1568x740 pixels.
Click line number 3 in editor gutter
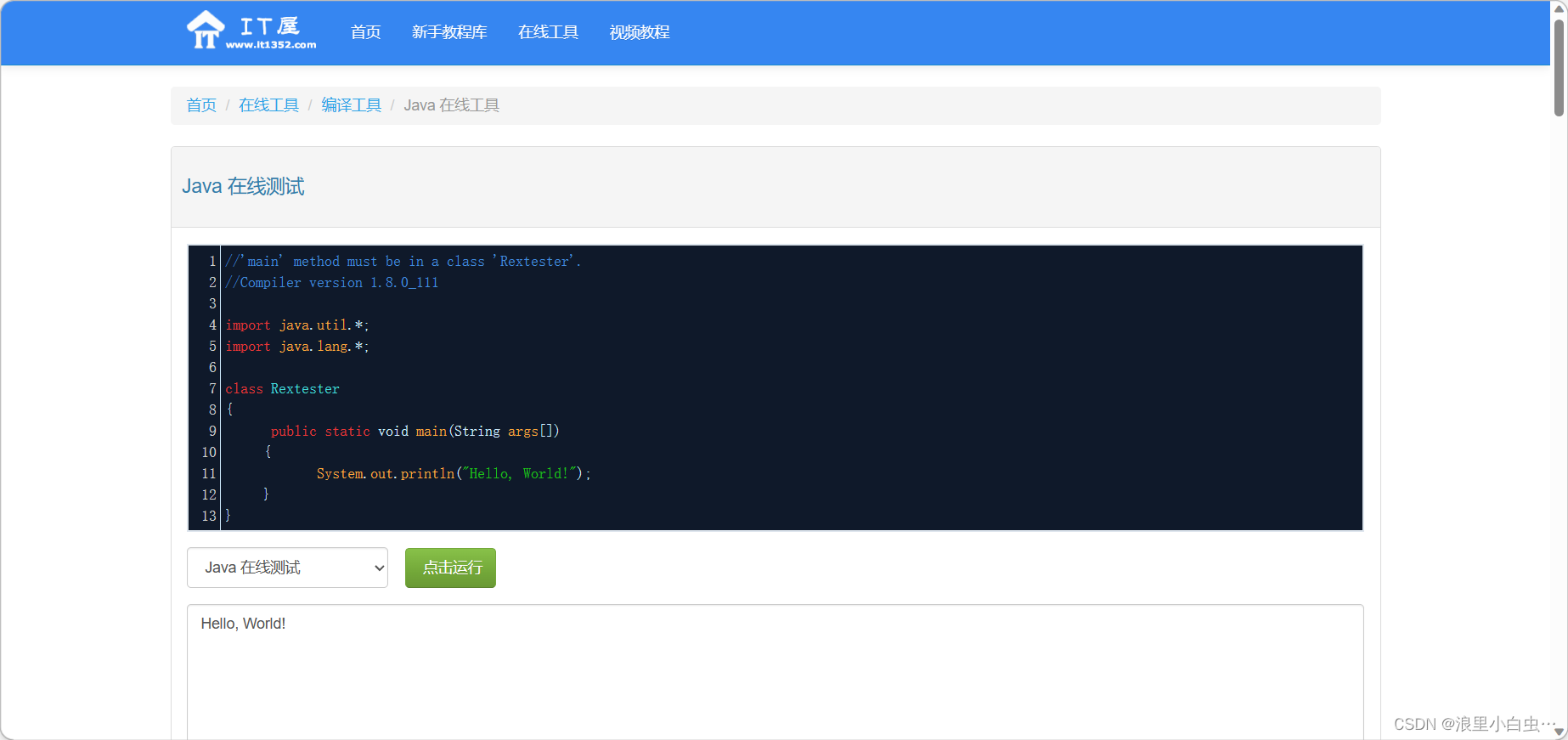pos(212,303)
